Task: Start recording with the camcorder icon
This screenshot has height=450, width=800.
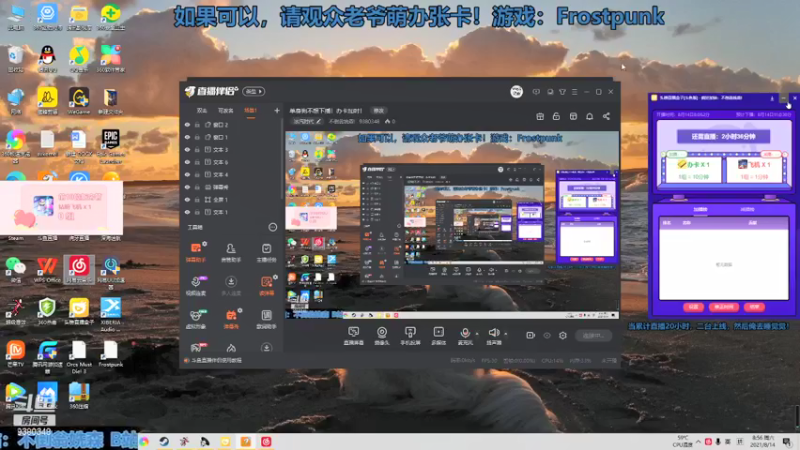Action: 530,335
